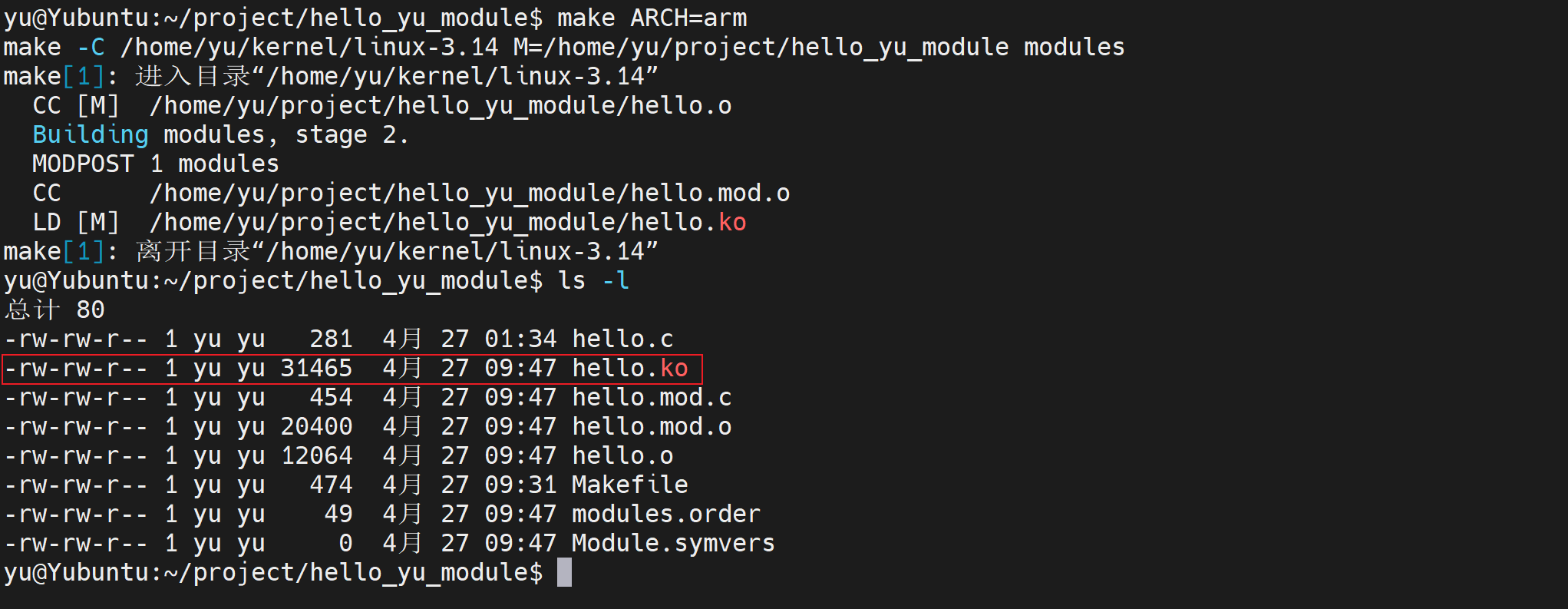Click the 'CC [M]' hello.o compile line
Image resolution: width=1568 pixels, height=609 pixels.
(381, 106)
